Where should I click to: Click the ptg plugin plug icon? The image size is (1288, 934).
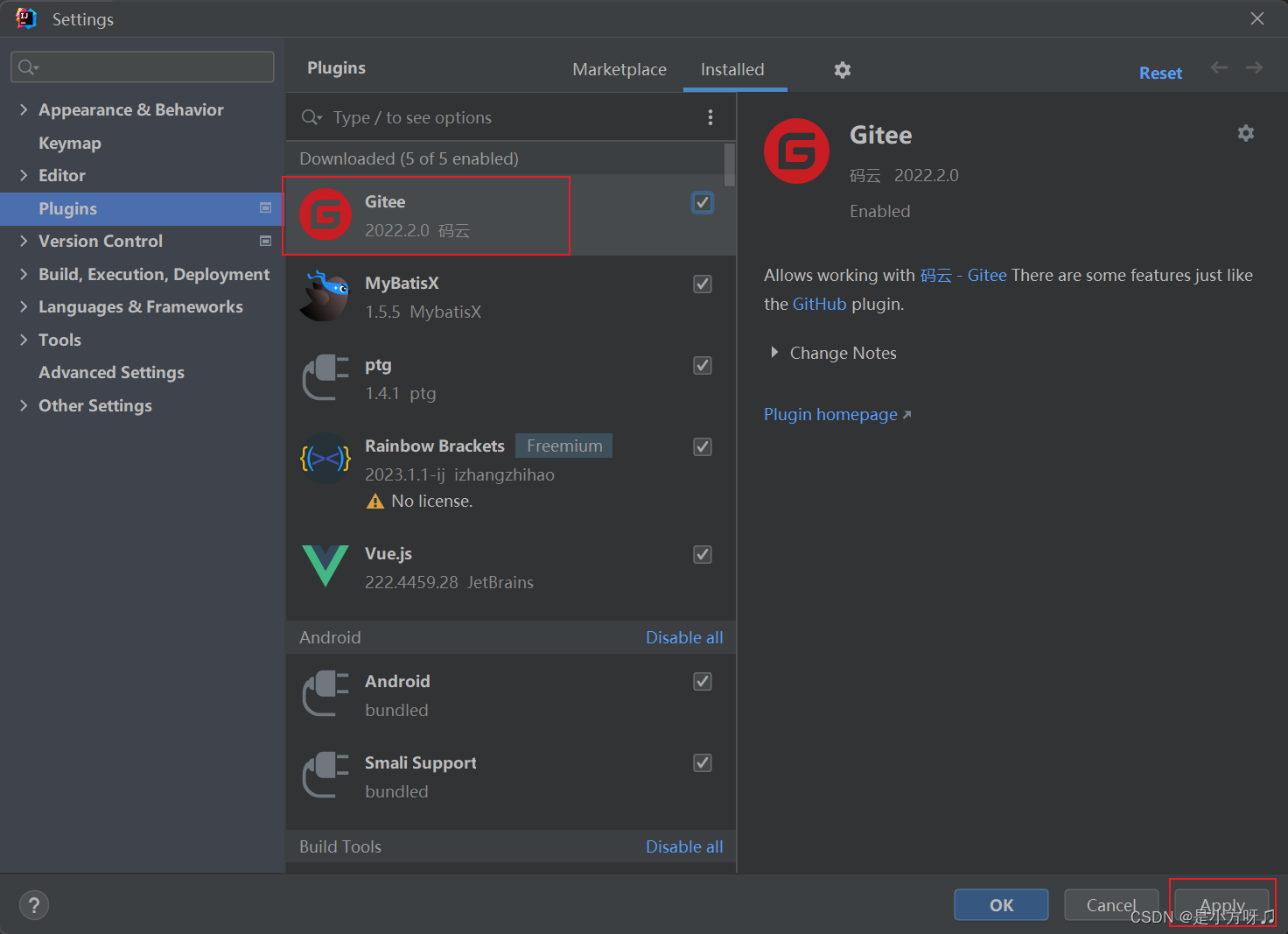[x=325, y=377]
